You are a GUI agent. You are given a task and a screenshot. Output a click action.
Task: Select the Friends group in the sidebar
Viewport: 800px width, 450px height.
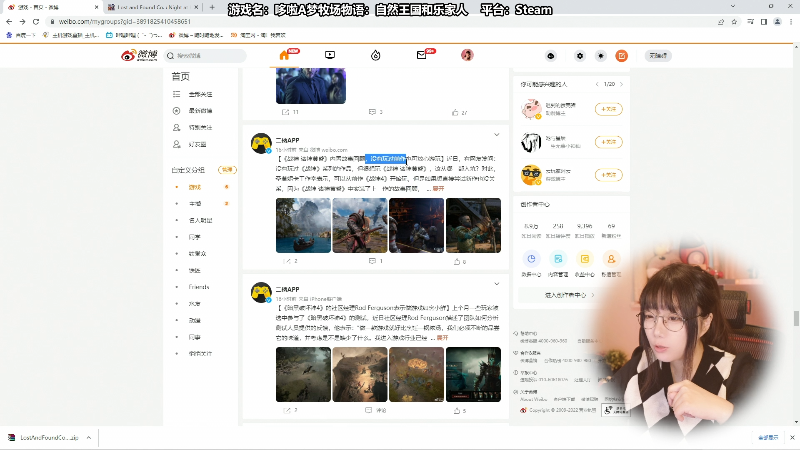click(198, 287)
